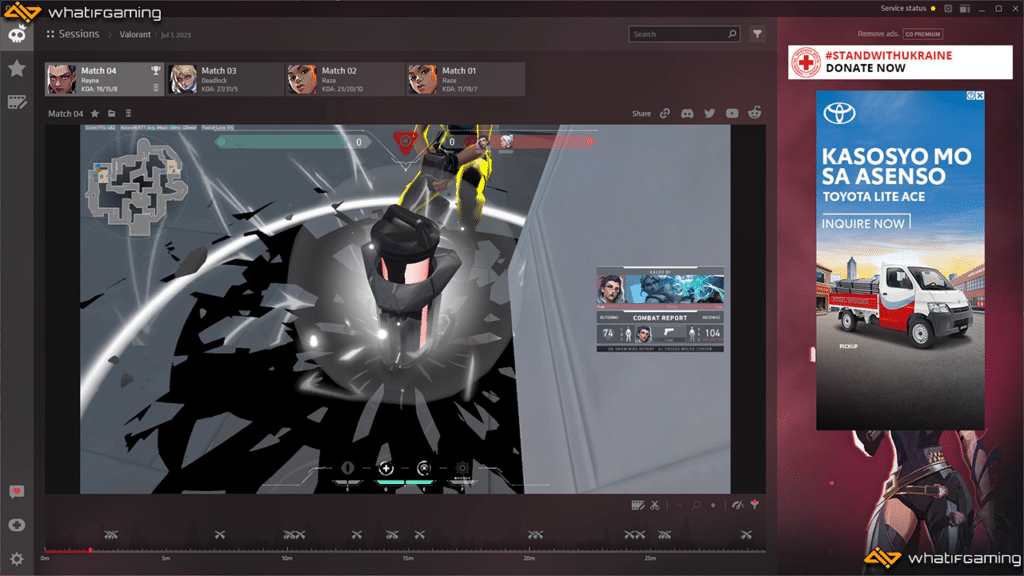Copy share link with the chain icon
The image size is (1024, 576).
(x=665, y=113)
